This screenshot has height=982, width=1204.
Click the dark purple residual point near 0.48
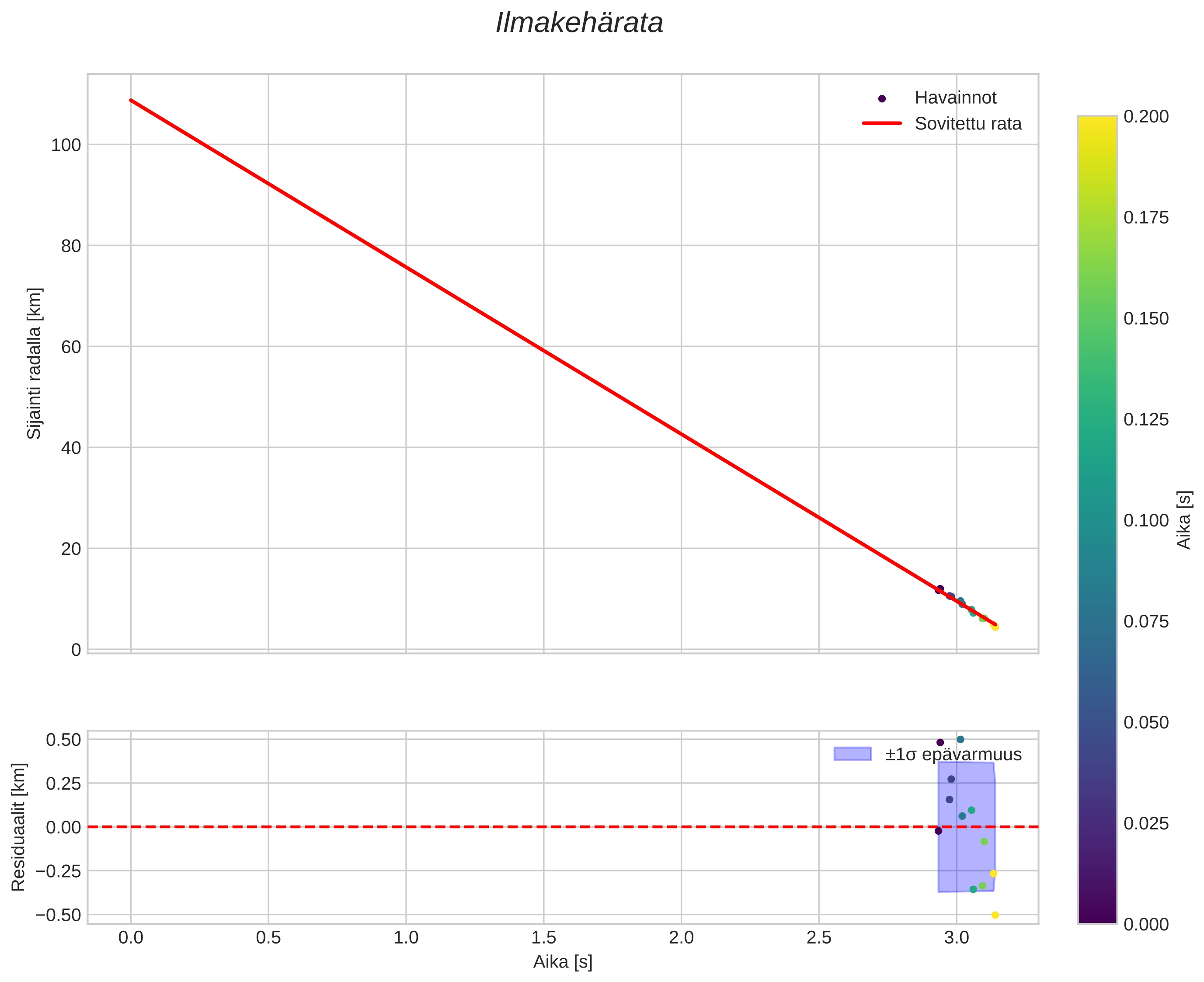pyautogui.click(x=940, y=742)
